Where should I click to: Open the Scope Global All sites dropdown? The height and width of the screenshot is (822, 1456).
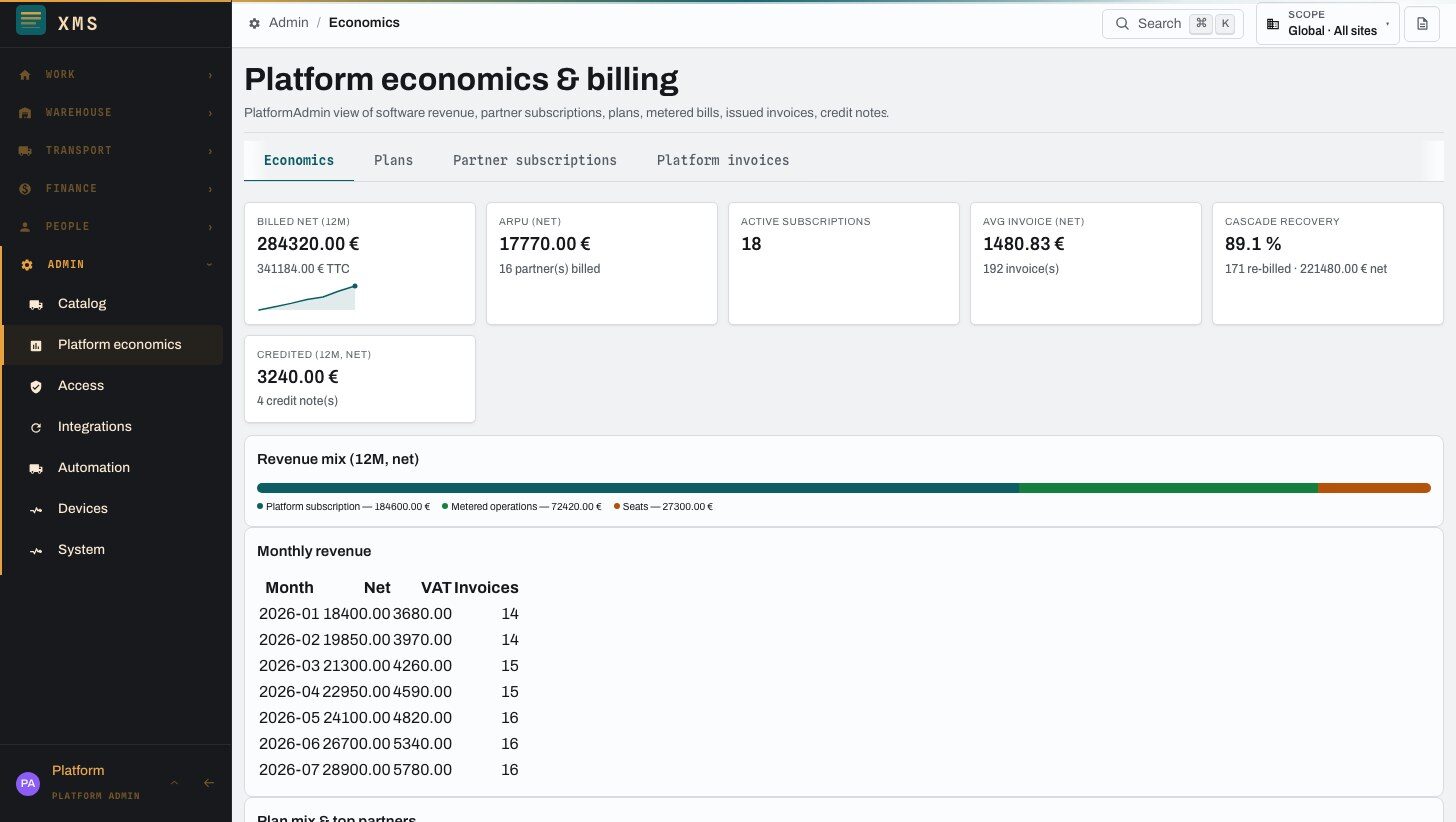[1327, 24]
